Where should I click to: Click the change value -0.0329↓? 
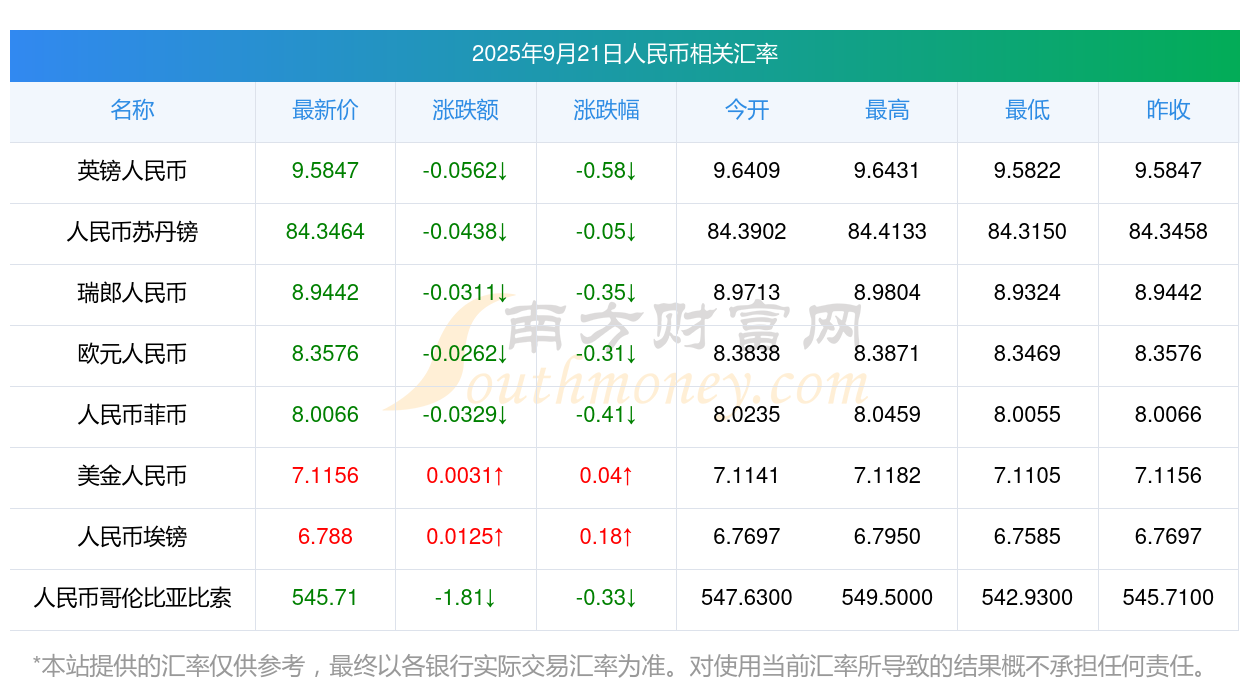tap(465, 415)
